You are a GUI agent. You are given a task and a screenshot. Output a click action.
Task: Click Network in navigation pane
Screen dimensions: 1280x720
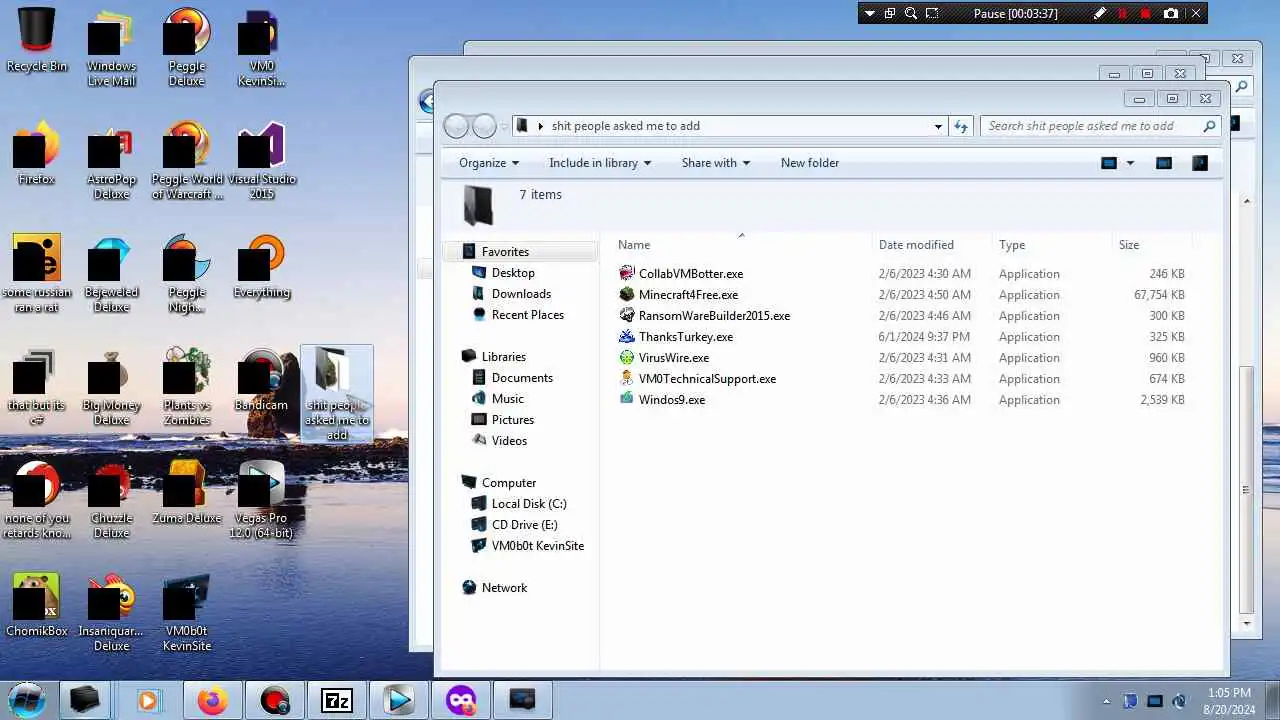point(494,588)
